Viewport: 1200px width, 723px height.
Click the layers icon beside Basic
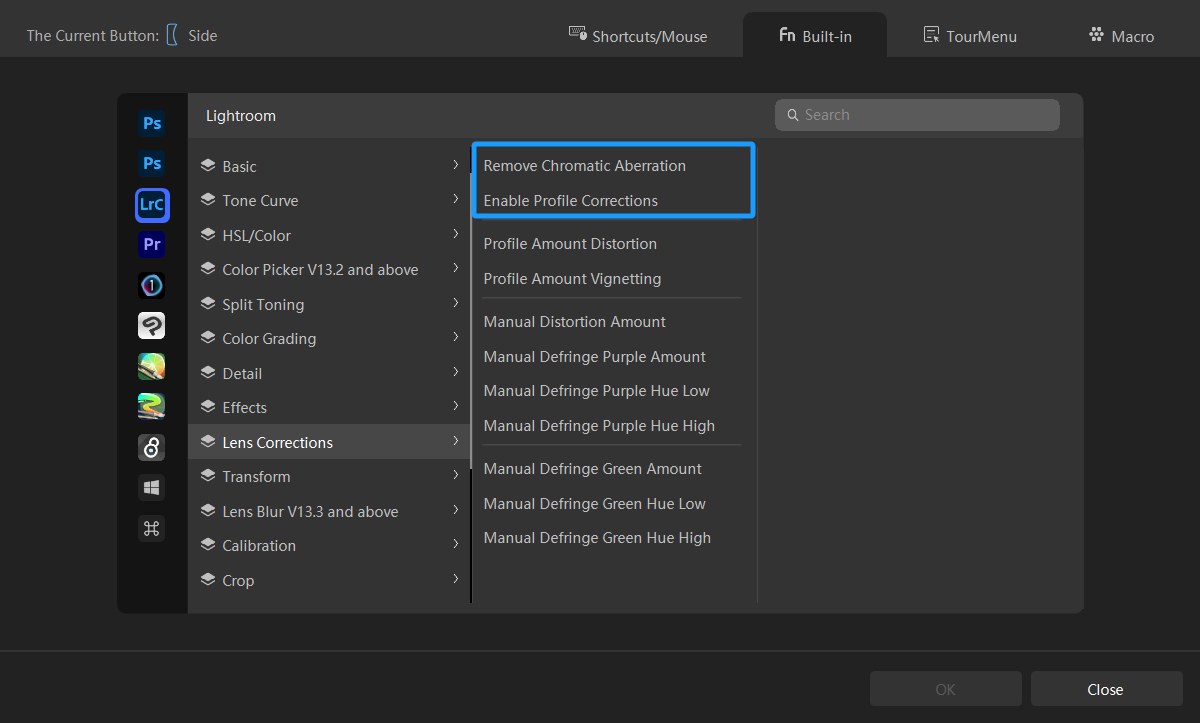click(208, 166)
